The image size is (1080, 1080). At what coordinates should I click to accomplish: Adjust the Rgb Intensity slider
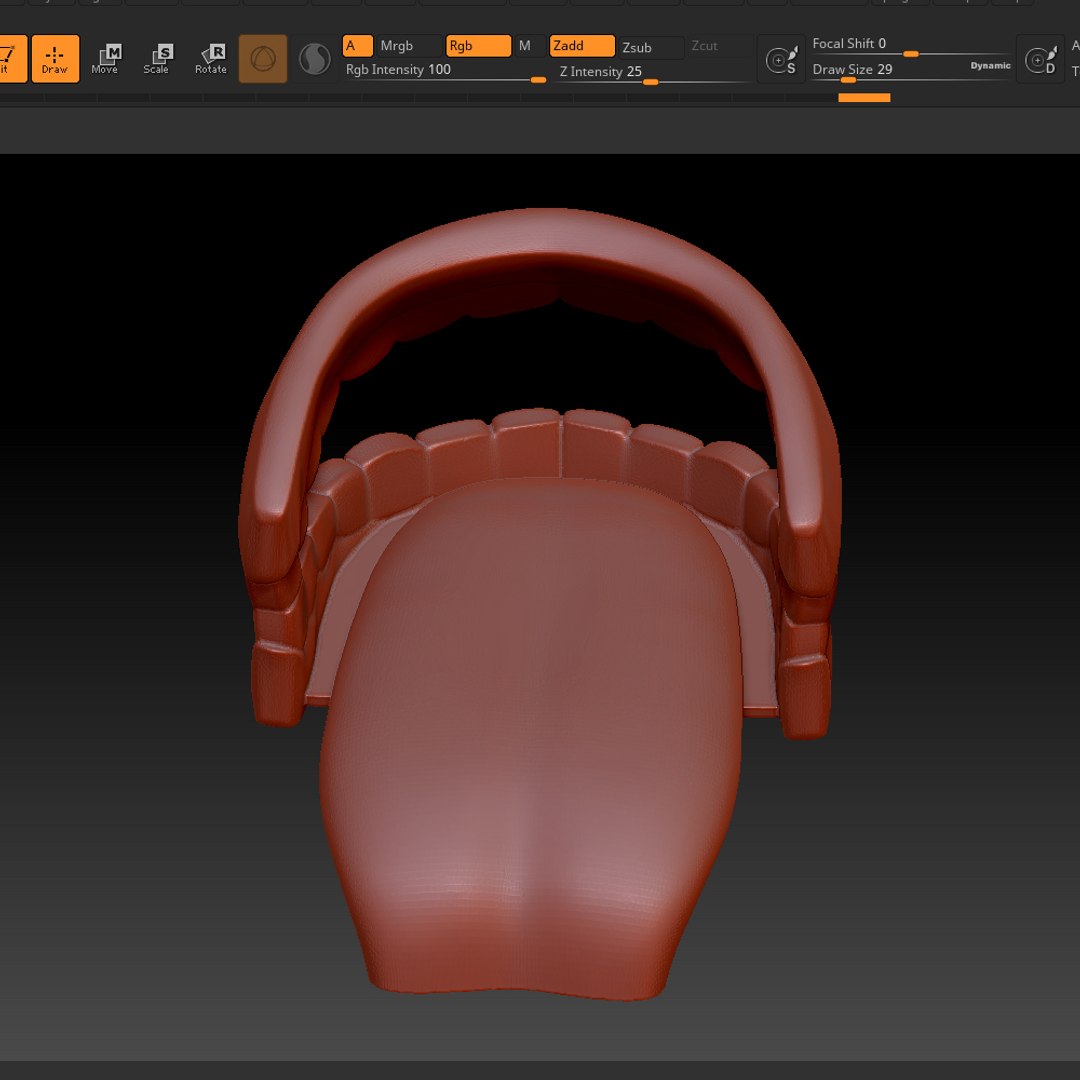[x=445, y=71]
